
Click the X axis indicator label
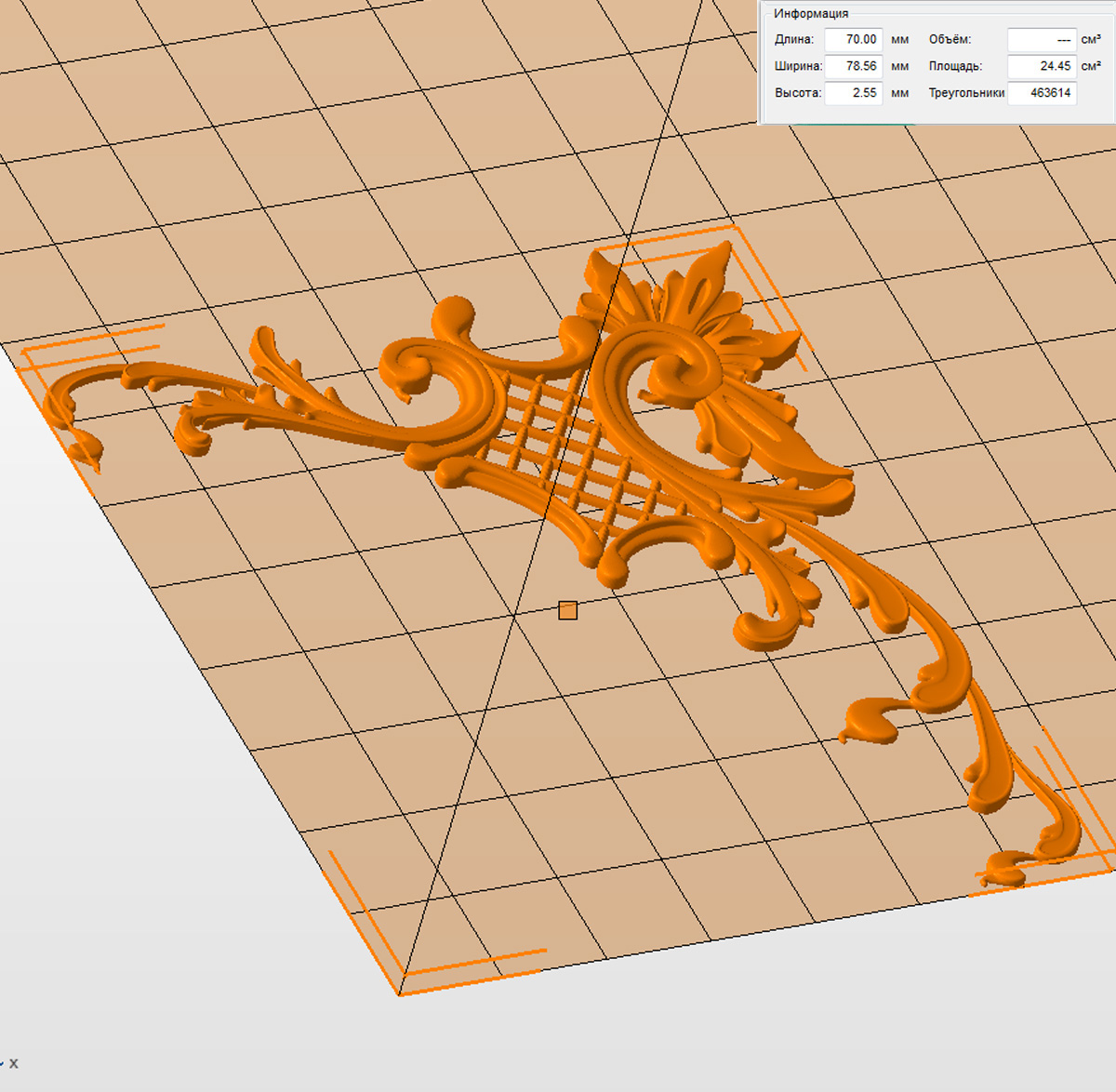(14, 1063)
